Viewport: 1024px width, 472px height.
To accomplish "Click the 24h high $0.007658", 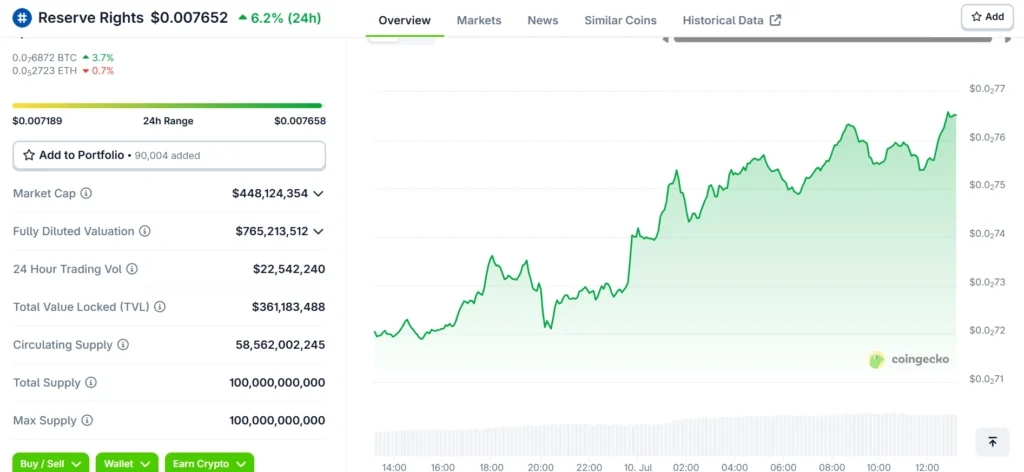I will pos(300,121).
